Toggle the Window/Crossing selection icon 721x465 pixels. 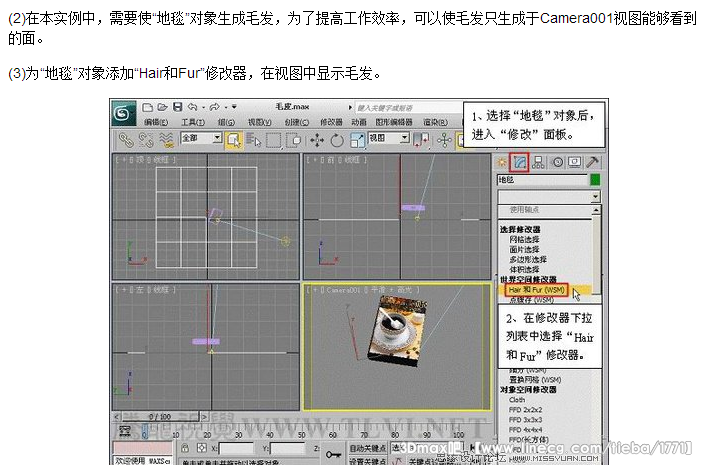[x=293, y=140]
